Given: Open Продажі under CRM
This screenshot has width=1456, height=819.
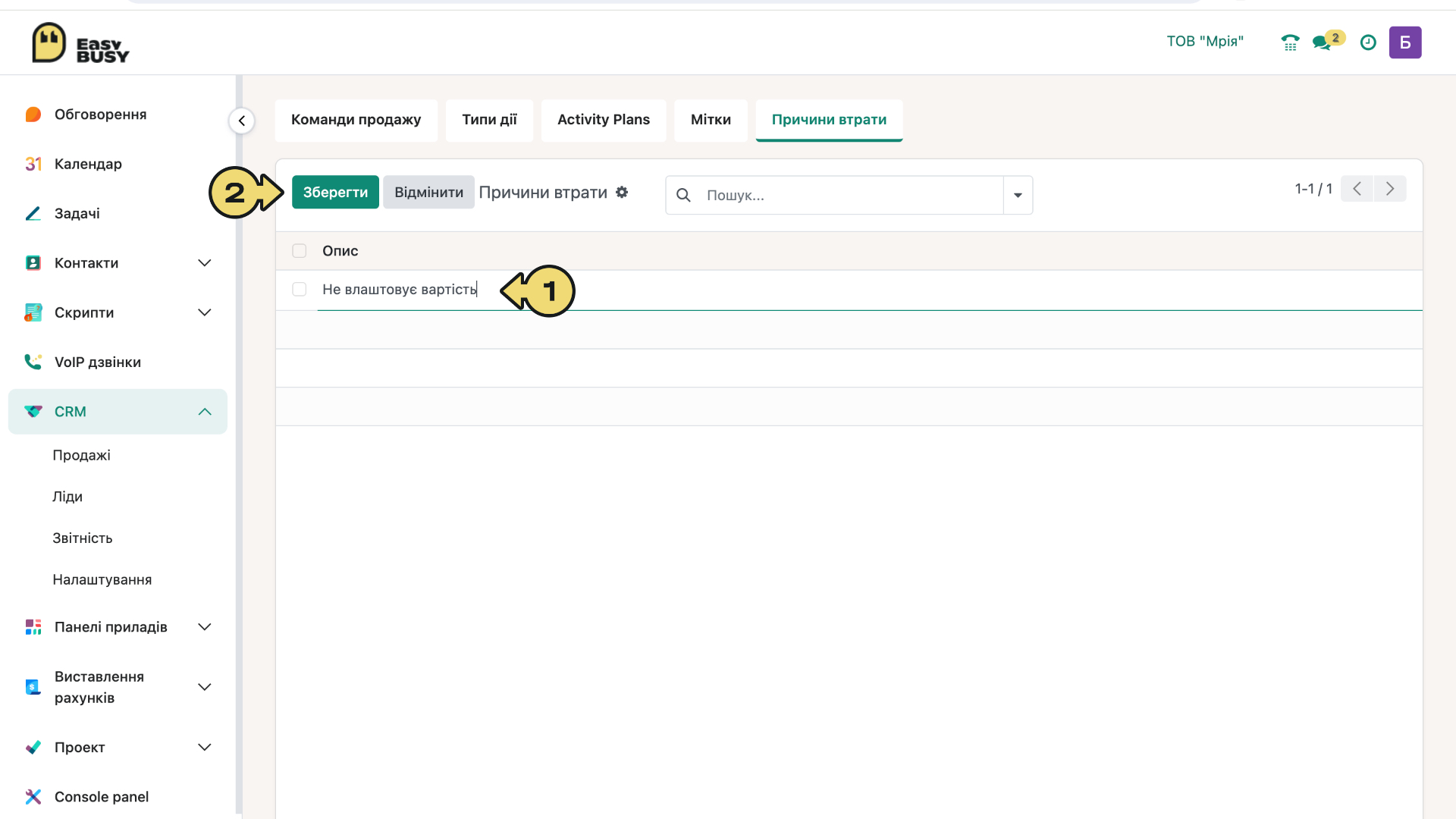Looking at the screenshot, I should [82, 456].
